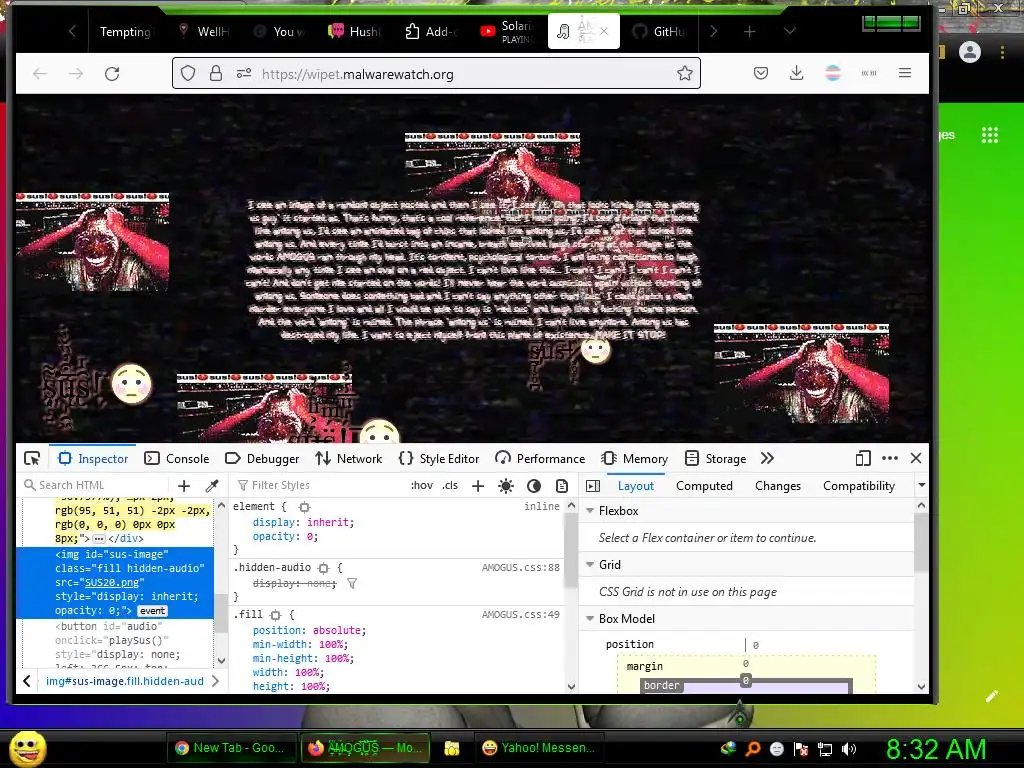Image resolution: width=1024 pixels, height=768 pixels.
Task: Toggle the three-pane inspector sidebar
Action: 593,486
